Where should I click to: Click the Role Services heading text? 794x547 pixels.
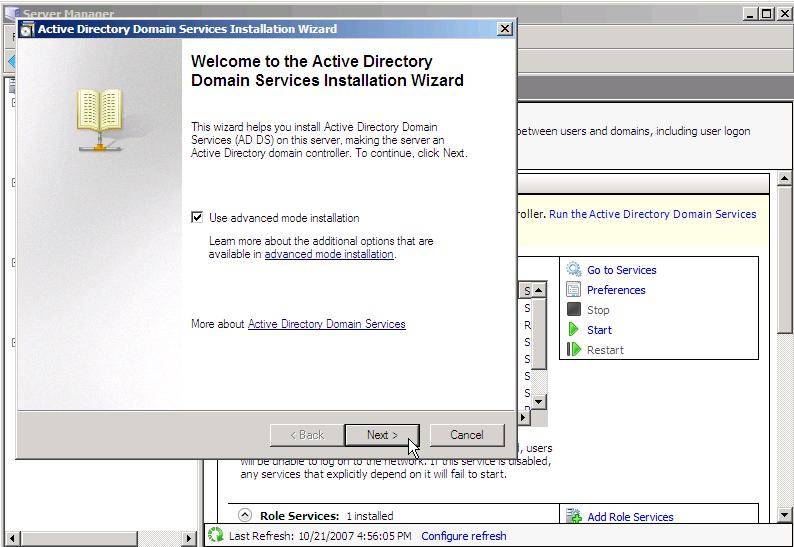click(x=299, y=516)
